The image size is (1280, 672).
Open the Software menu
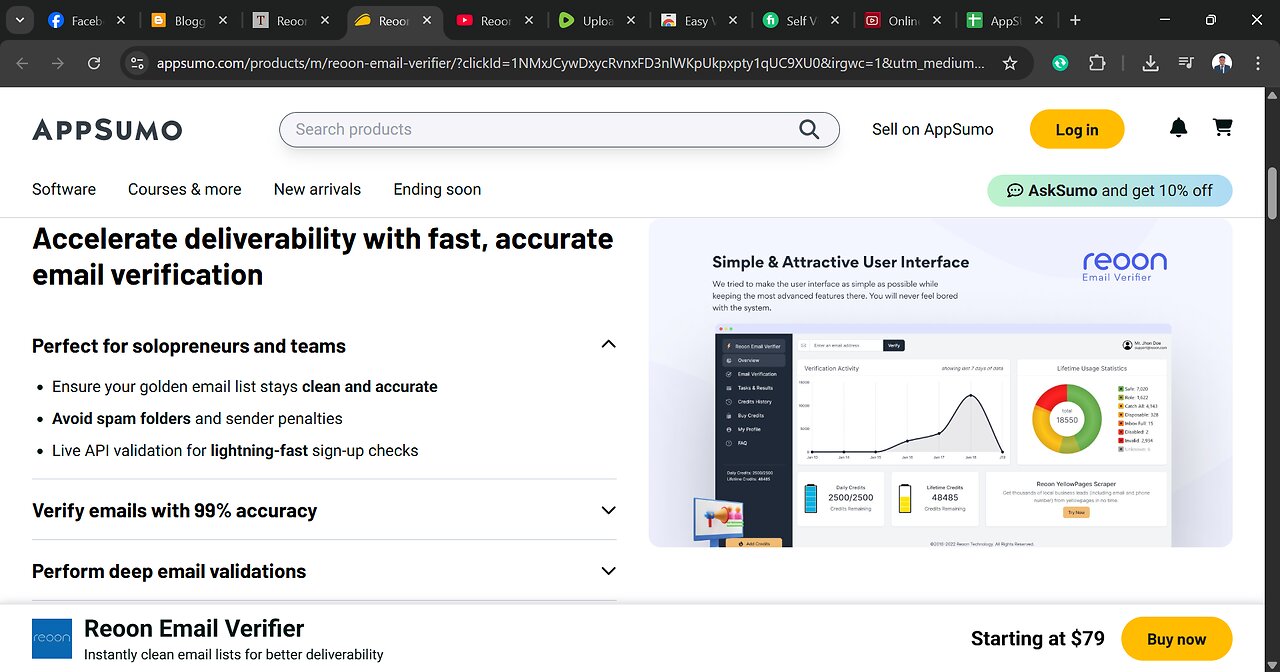pyautogui.click(x=64, y=189)
